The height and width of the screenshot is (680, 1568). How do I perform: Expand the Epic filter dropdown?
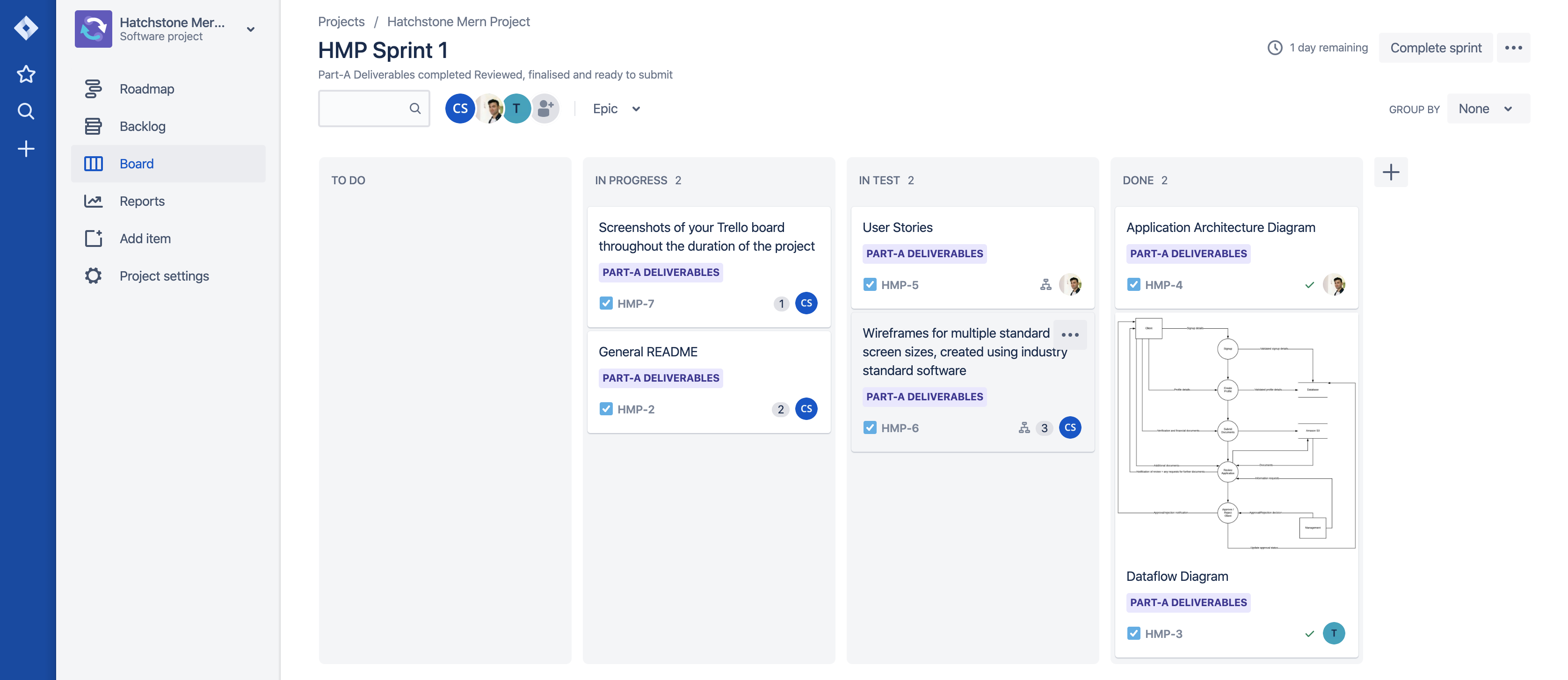tap(616, 109)
